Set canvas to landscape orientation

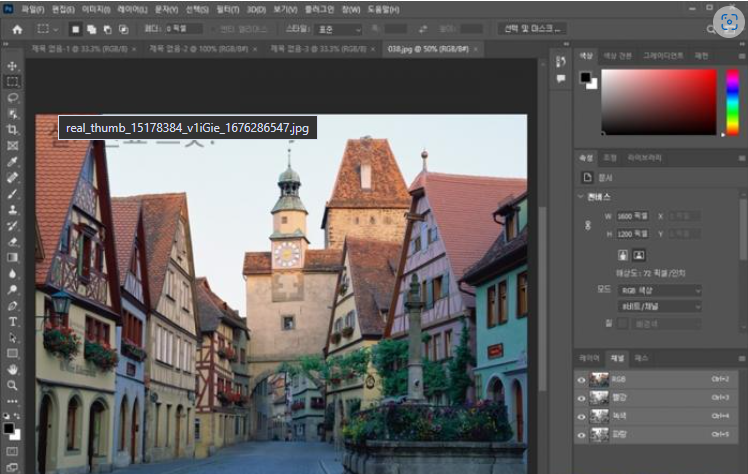pos(639,254)
